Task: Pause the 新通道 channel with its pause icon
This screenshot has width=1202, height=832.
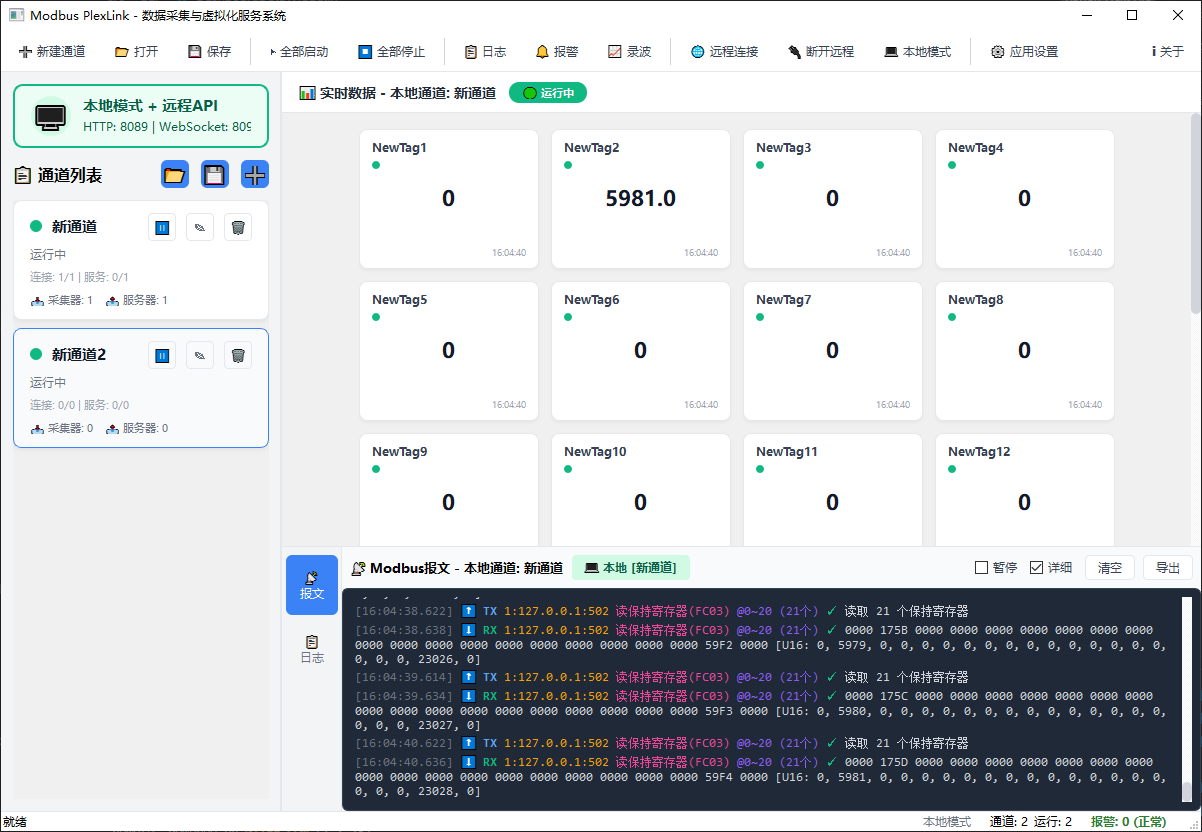Action: (x=162, y=227)
